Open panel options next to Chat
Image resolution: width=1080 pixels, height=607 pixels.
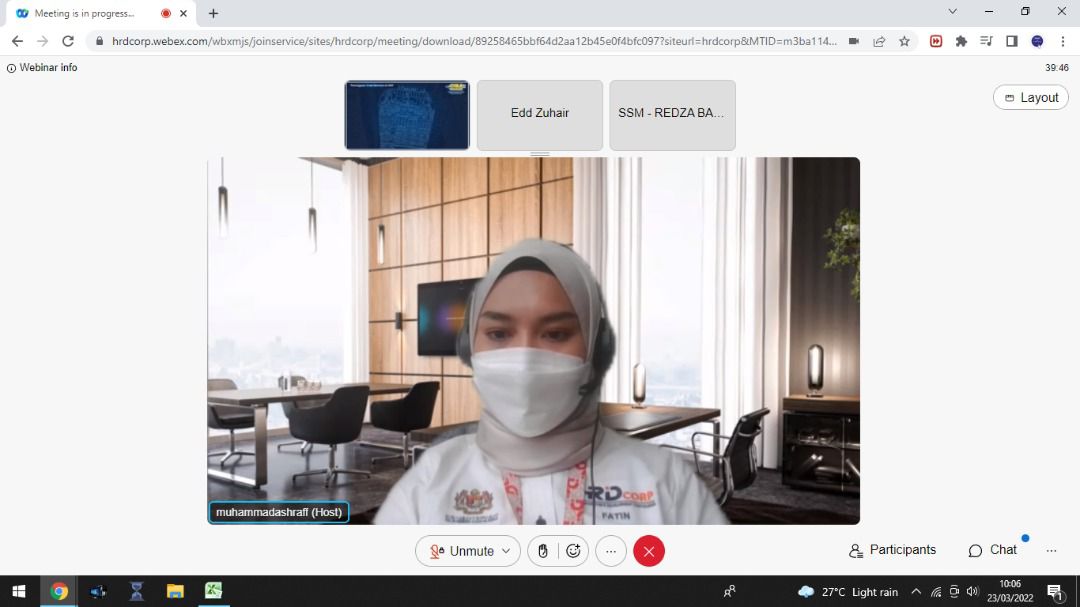[x=1051, y=551]
